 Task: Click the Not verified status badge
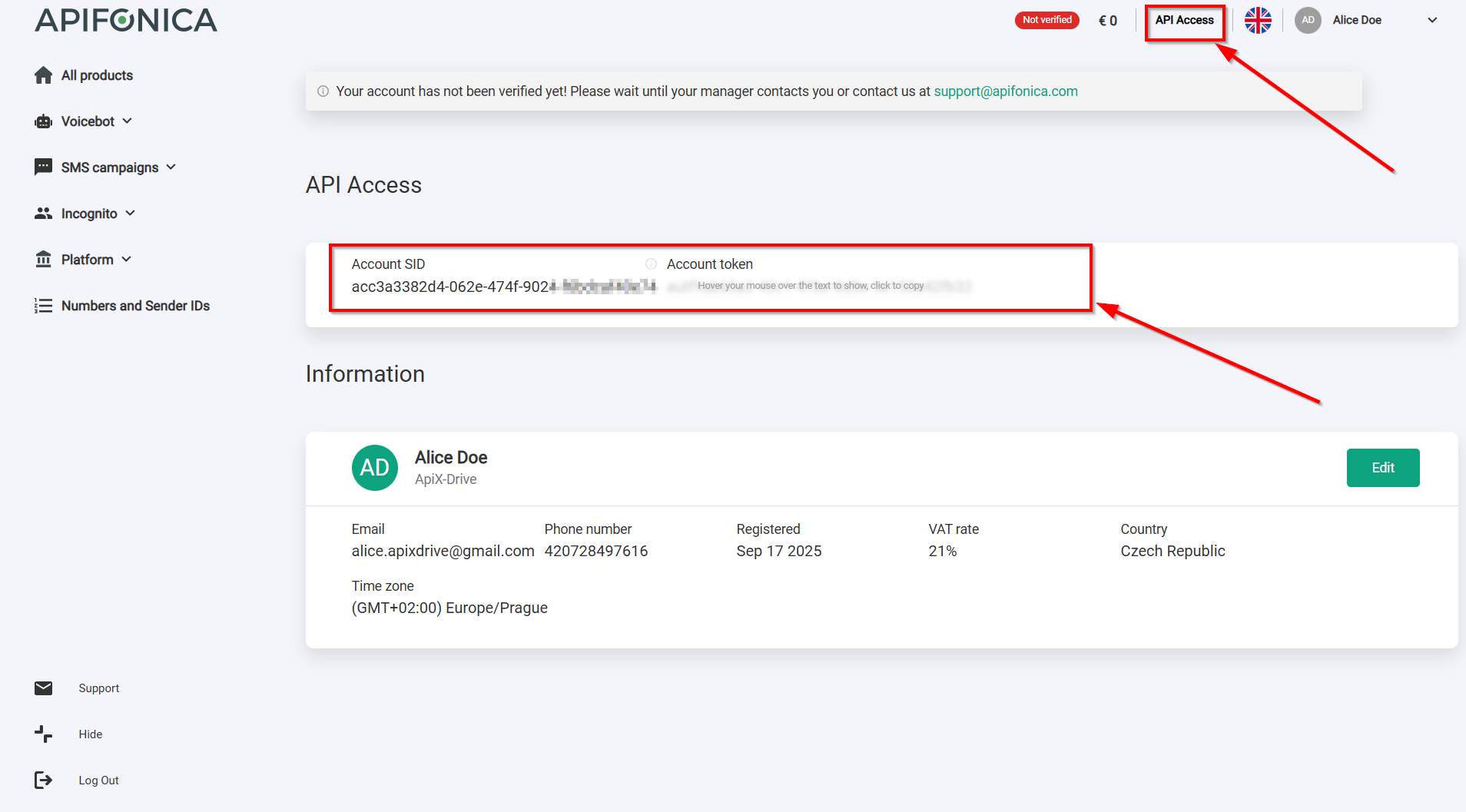[1046, 20]
